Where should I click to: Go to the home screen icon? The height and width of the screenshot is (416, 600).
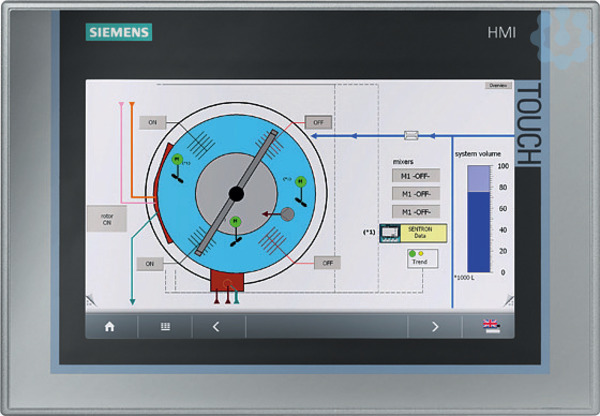click(x=110, y=326)
